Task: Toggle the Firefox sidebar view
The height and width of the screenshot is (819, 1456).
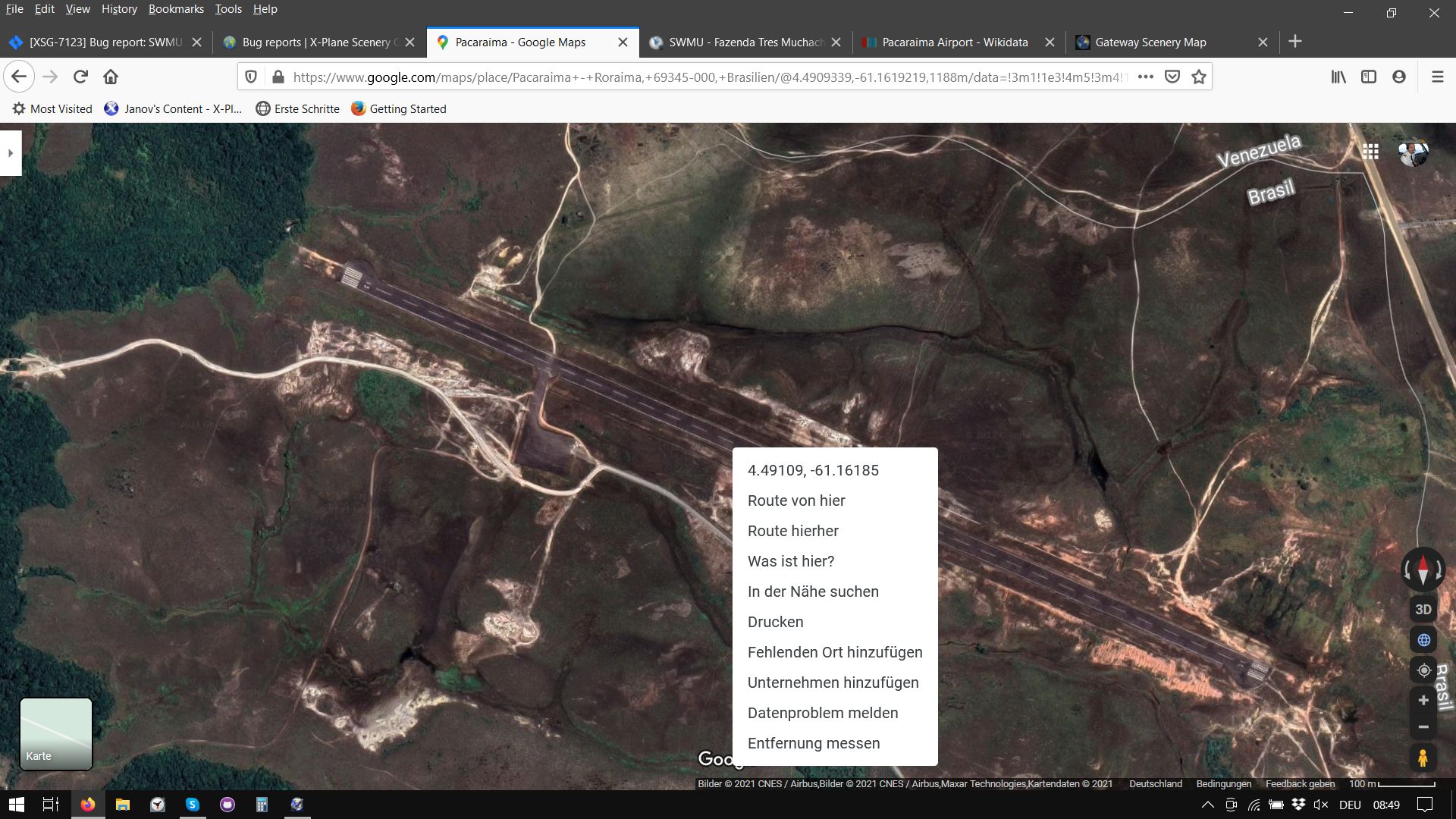Action: click(x=1369, y=77)
